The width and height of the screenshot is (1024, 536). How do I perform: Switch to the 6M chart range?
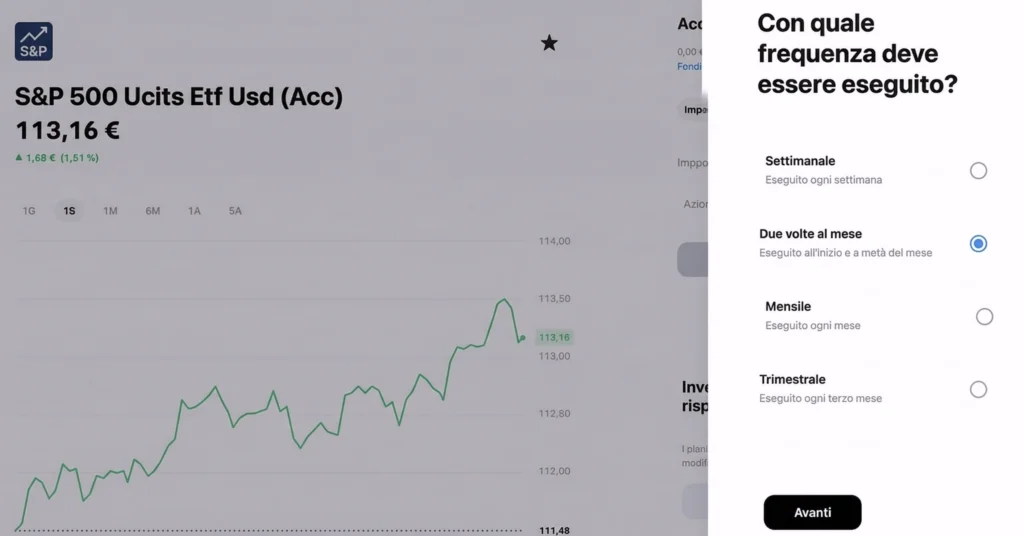pyautogui.click(x=152, y=211)
